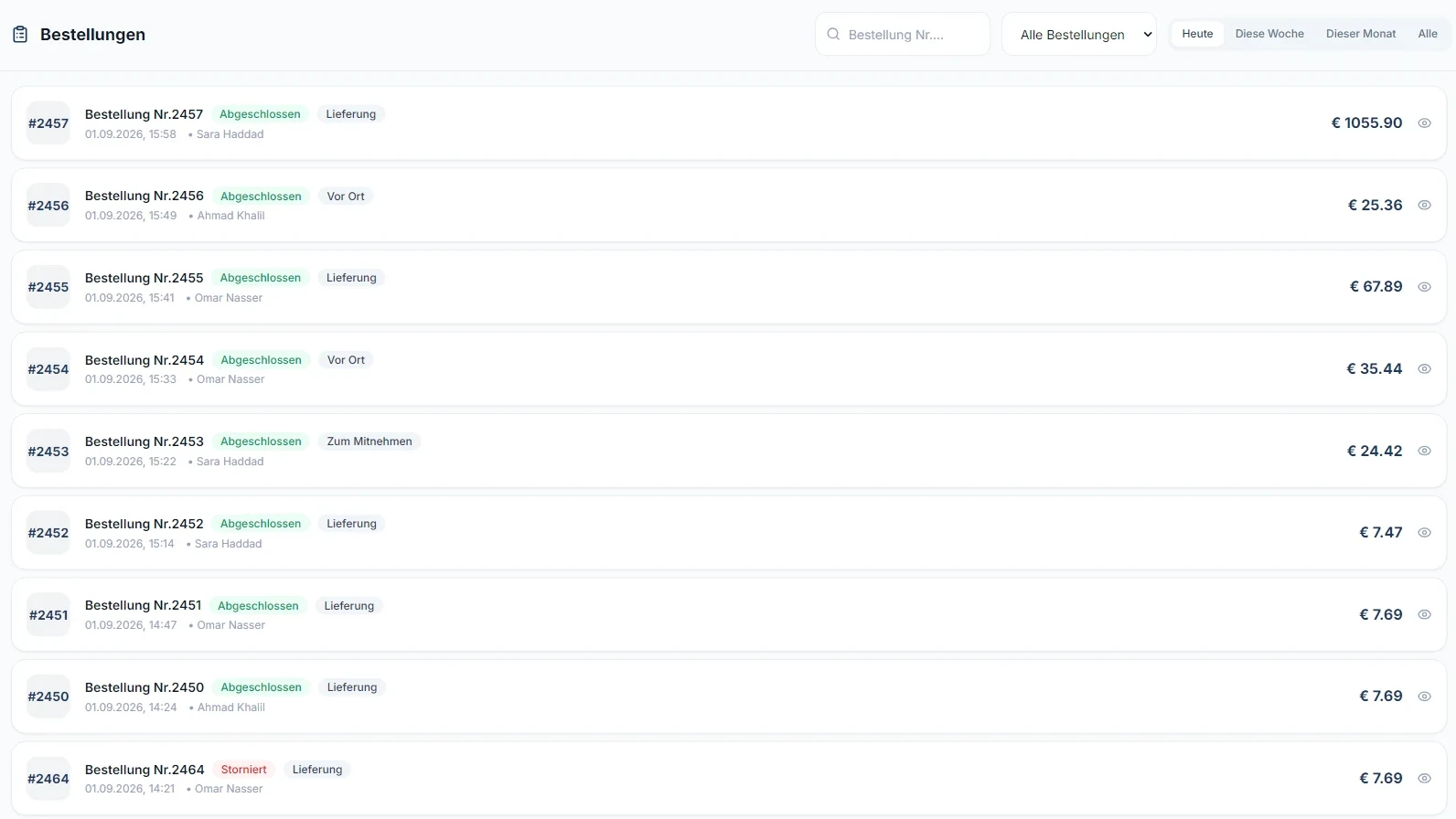
Task: Click the #2464 order number badge
Action: point(48,779)
